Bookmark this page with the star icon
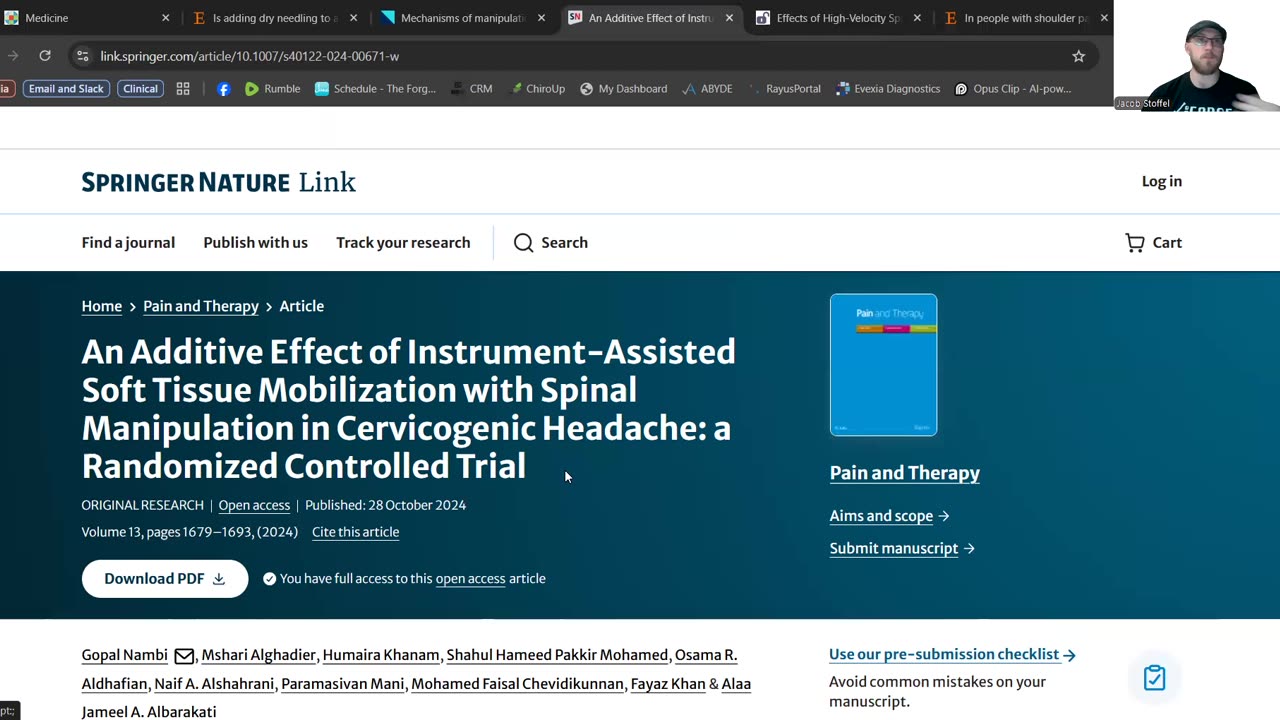 pos(1078,56)
